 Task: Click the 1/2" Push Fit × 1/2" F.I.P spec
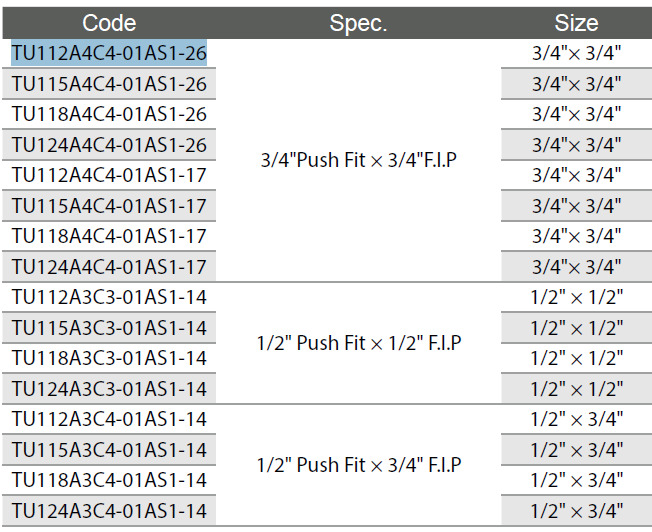click(x=358, y=343)
